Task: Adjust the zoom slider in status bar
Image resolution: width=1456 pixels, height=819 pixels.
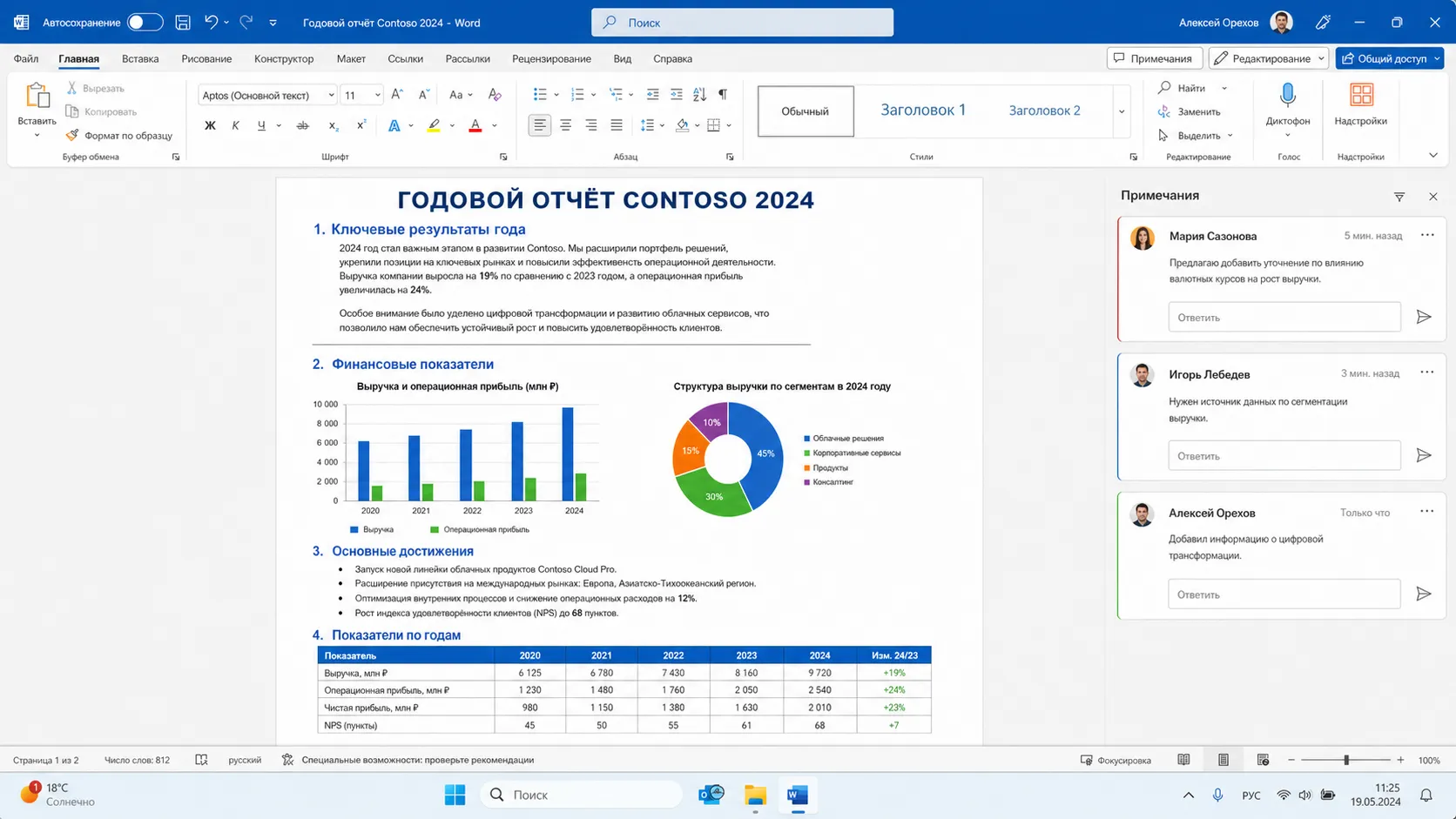Action: pyautogui.click(x=1346, y=760)
